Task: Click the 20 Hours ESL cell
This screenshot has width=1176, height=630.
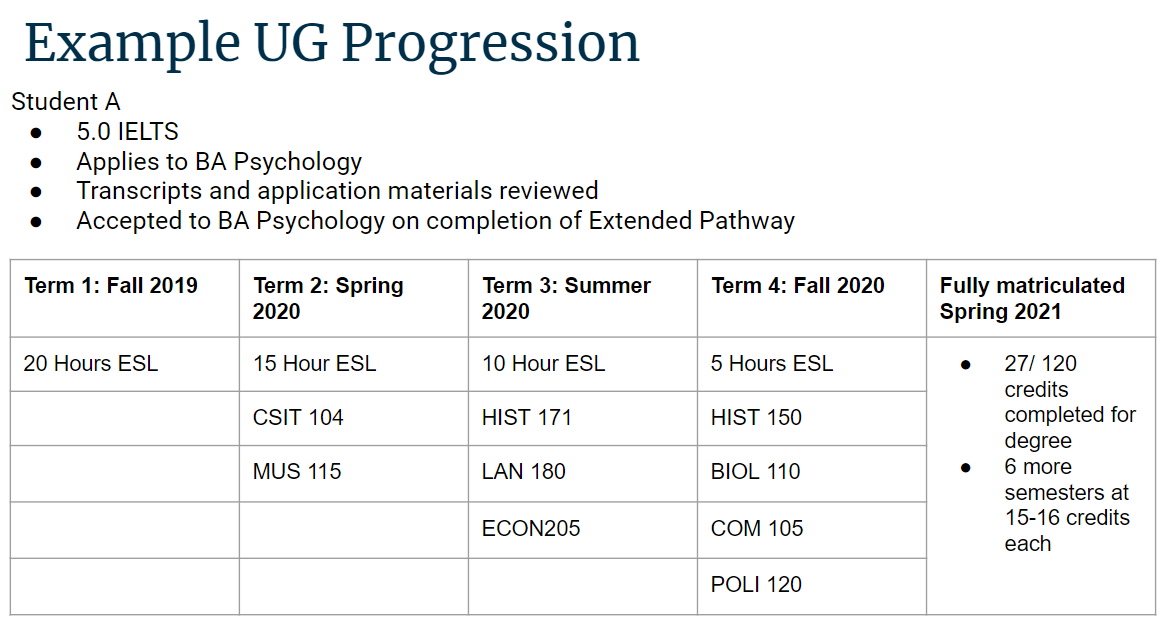Action: pos(124,364)
